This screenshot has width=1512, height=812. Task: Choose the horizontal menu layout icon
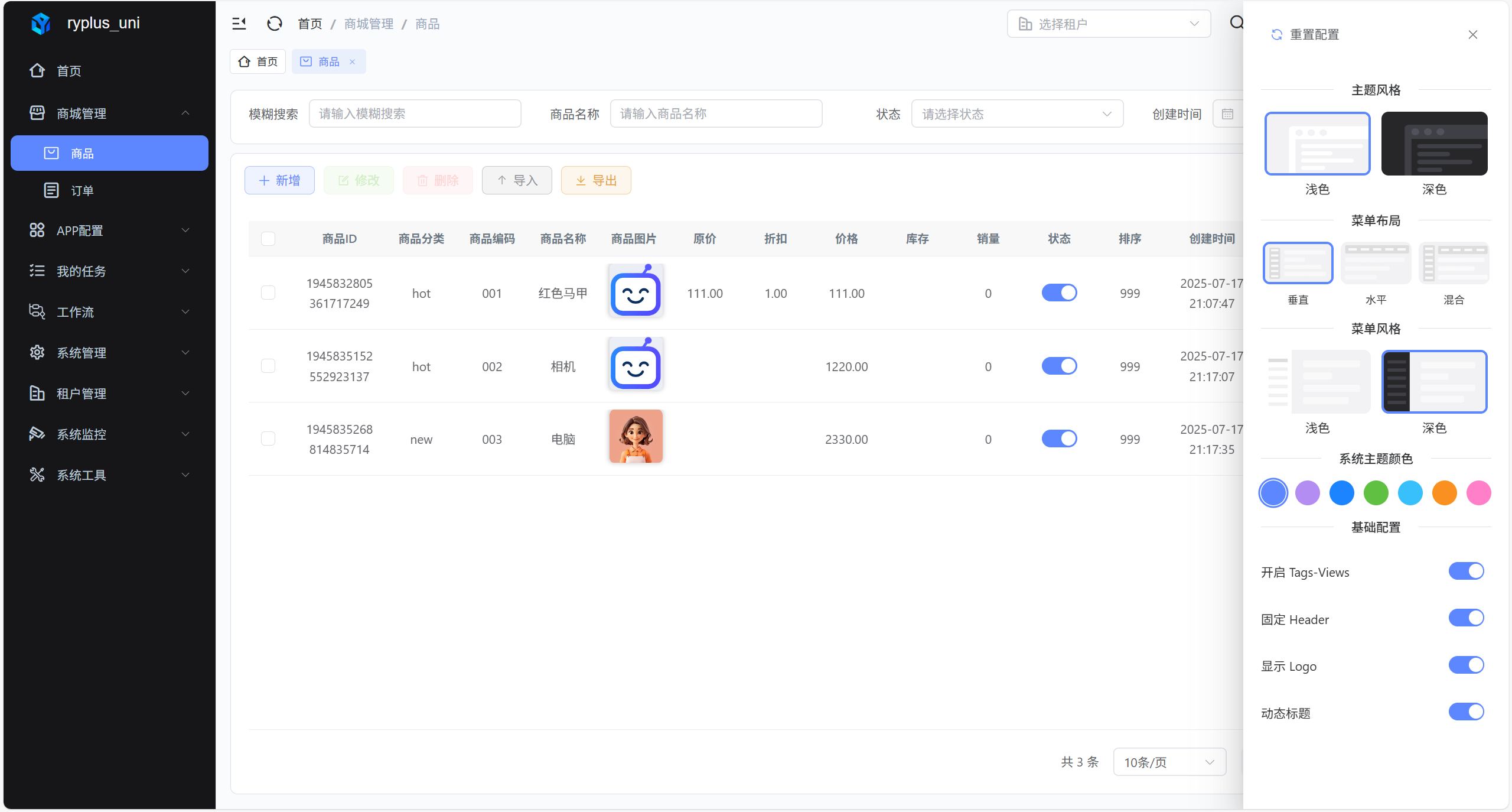1375,263
